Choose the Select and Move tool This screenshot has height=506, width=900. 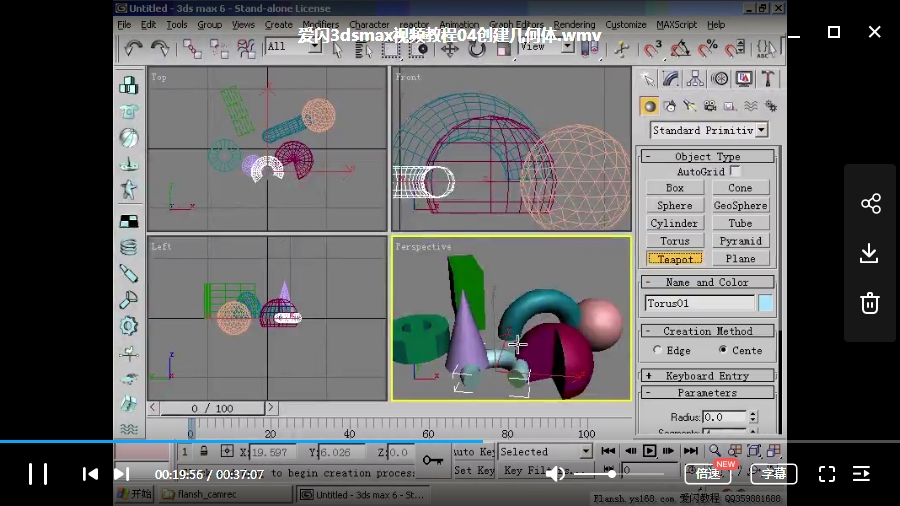pos(449,50)
